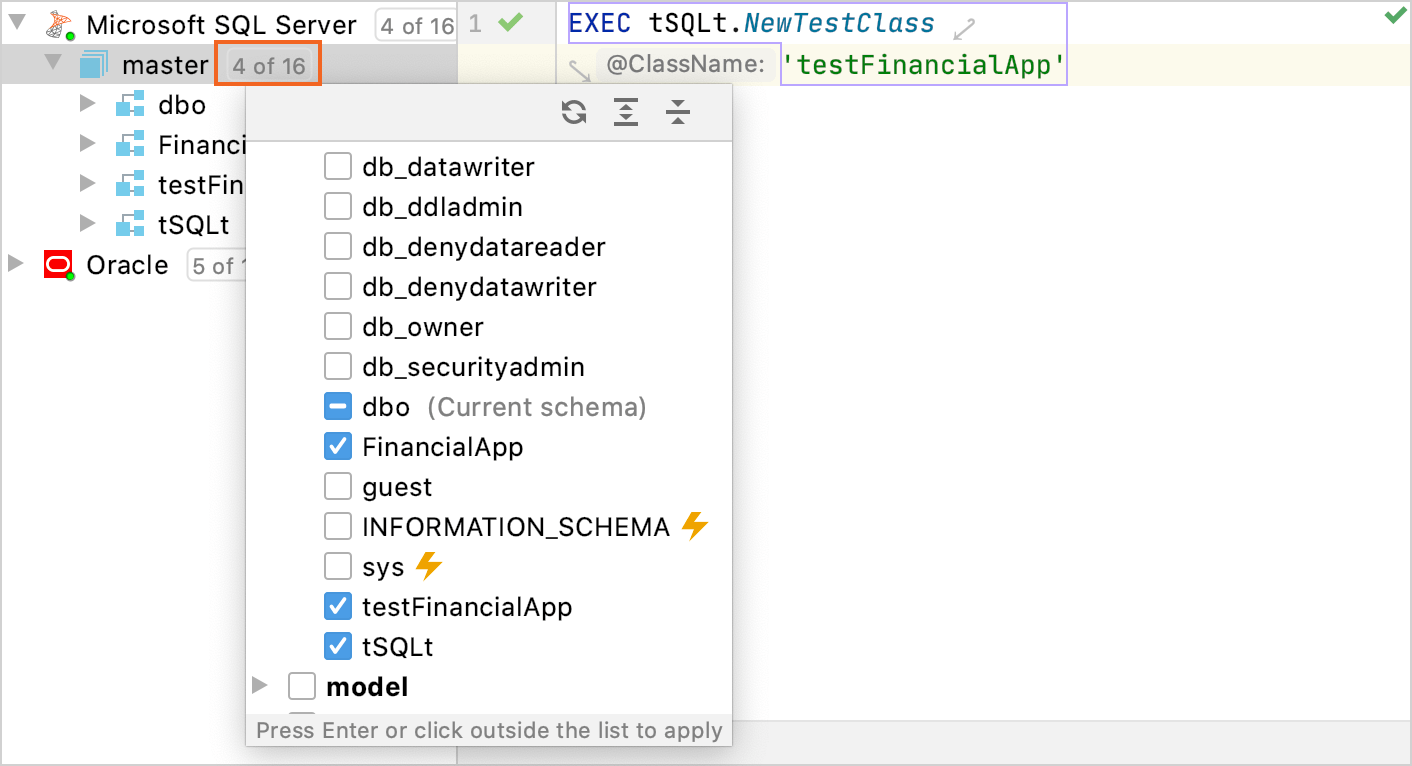Click the model label in popup
1412x766 pixels.
pyautogui.click(x=367, y=687)
